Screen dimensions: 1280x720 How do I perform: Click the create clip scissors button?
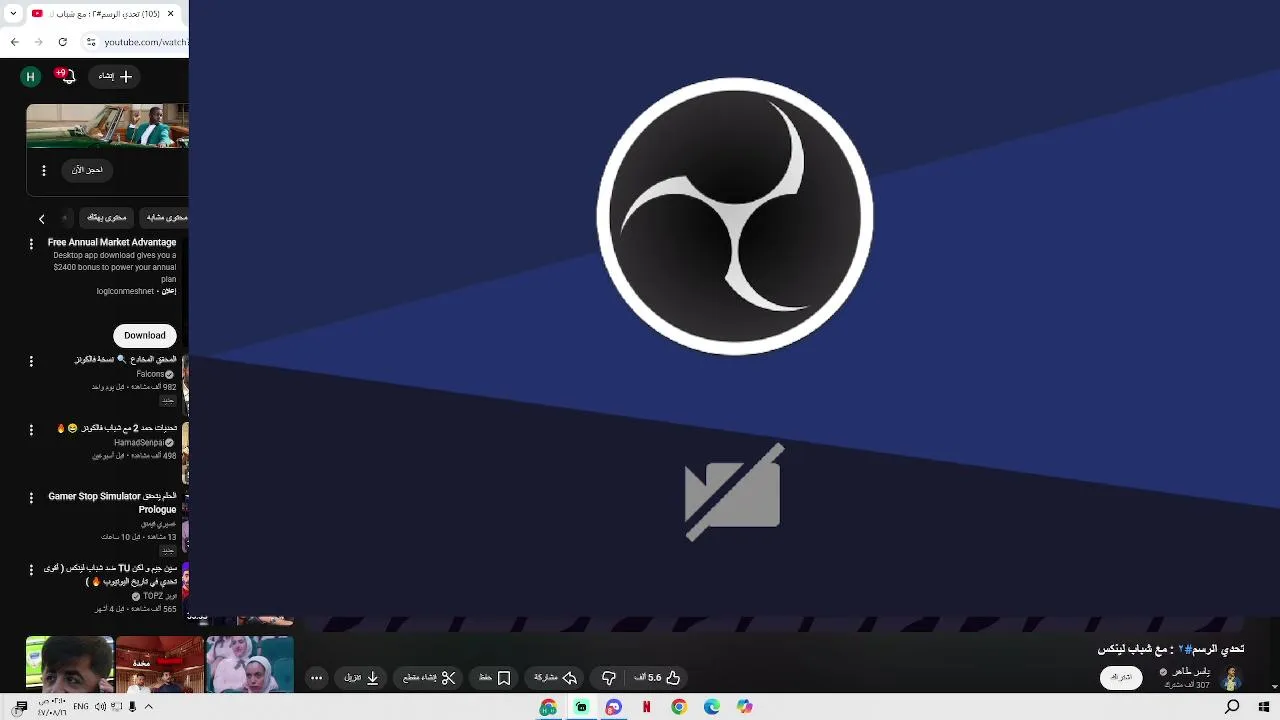429,678
